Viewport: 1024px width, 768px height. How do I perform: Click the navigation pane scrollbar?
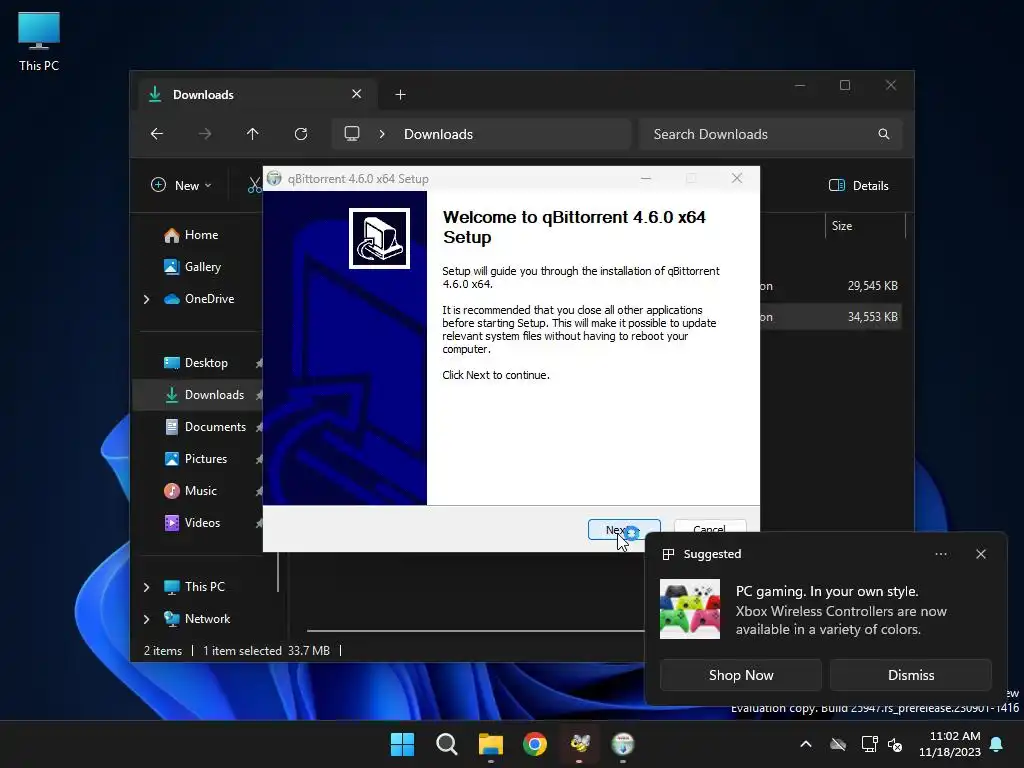(278, 571)
